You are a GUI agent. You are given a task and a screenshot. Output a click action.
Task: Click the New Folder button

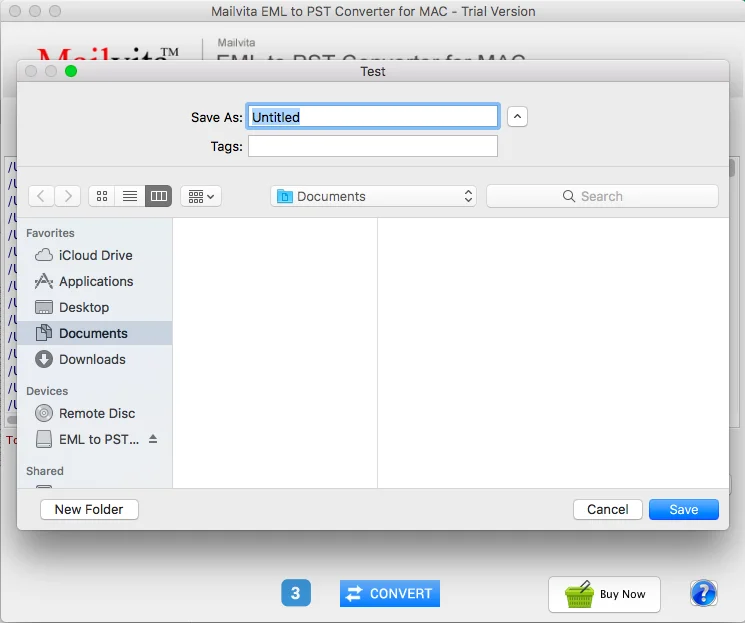tap(89, 509)
